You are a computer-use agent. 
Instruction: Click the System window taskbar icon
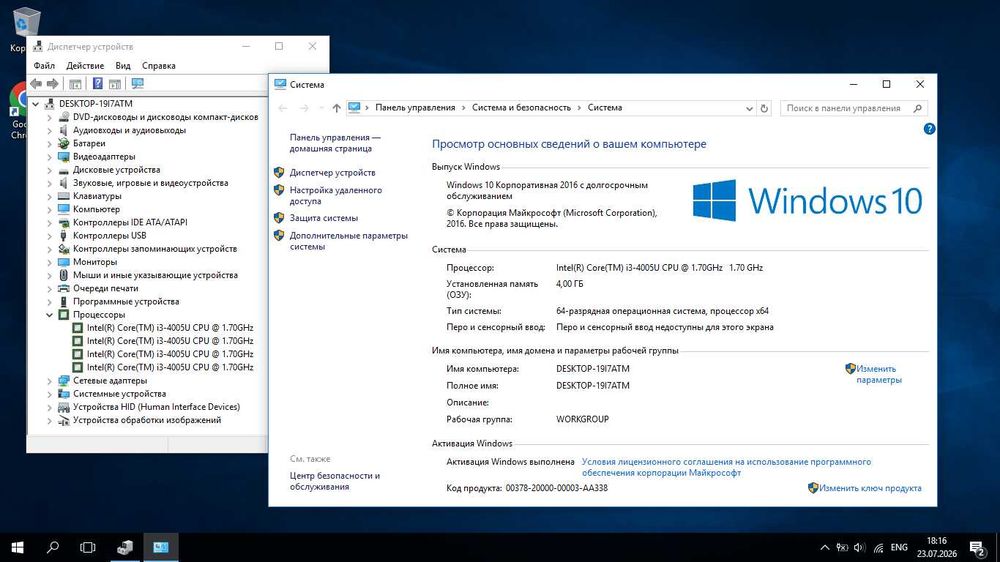161,547
